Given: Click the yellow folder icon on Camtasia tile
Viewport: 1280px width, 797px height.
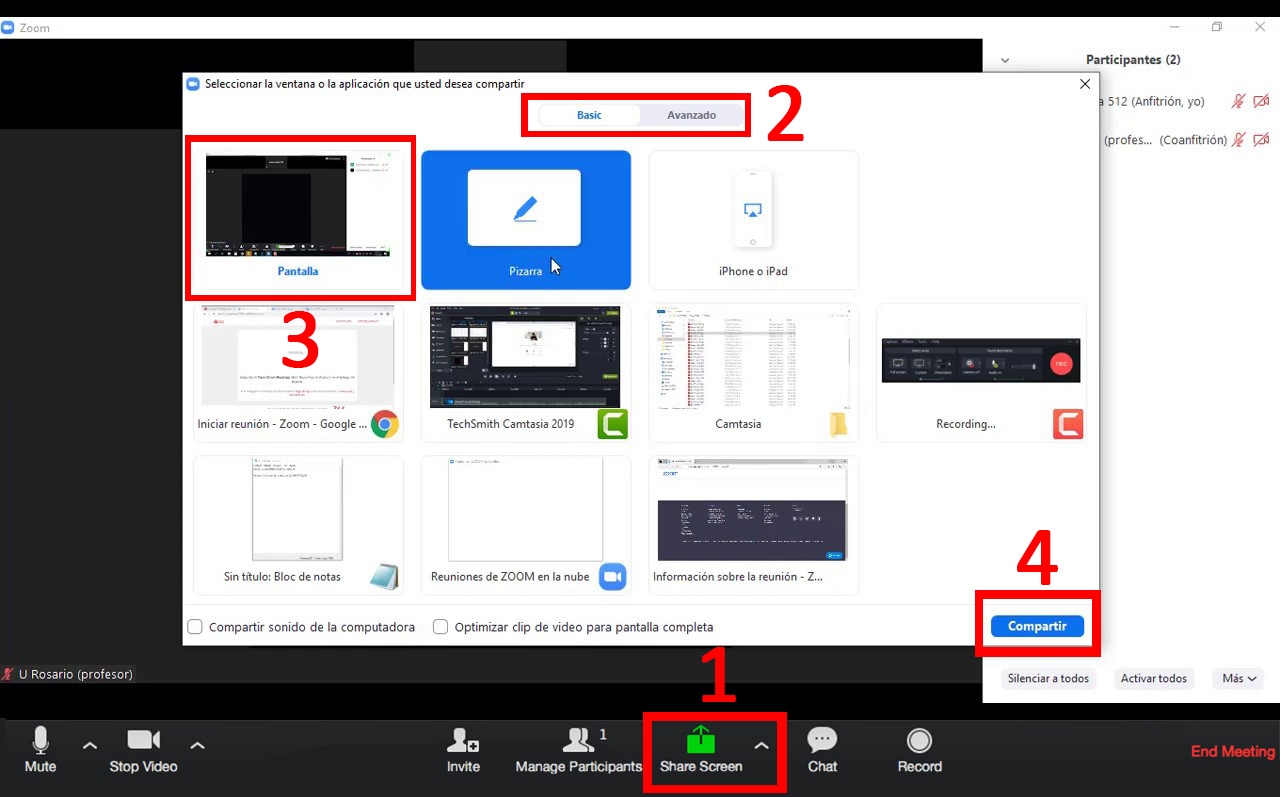Looking at the screenshot, I should point(838,425).
